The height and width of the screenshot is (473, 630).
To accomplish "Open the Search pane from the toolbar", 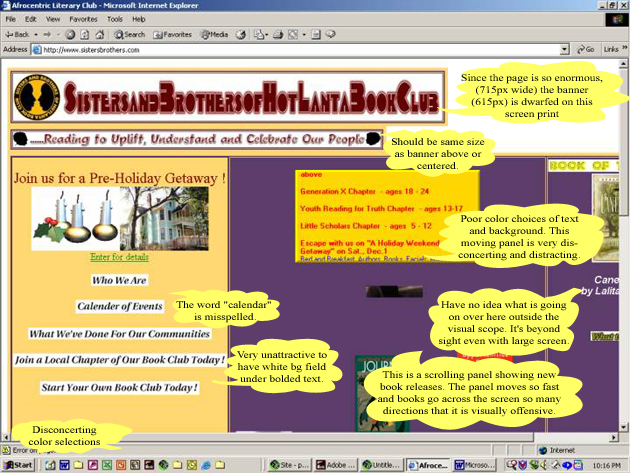I will pyautogui.click(x=129, y=35).
